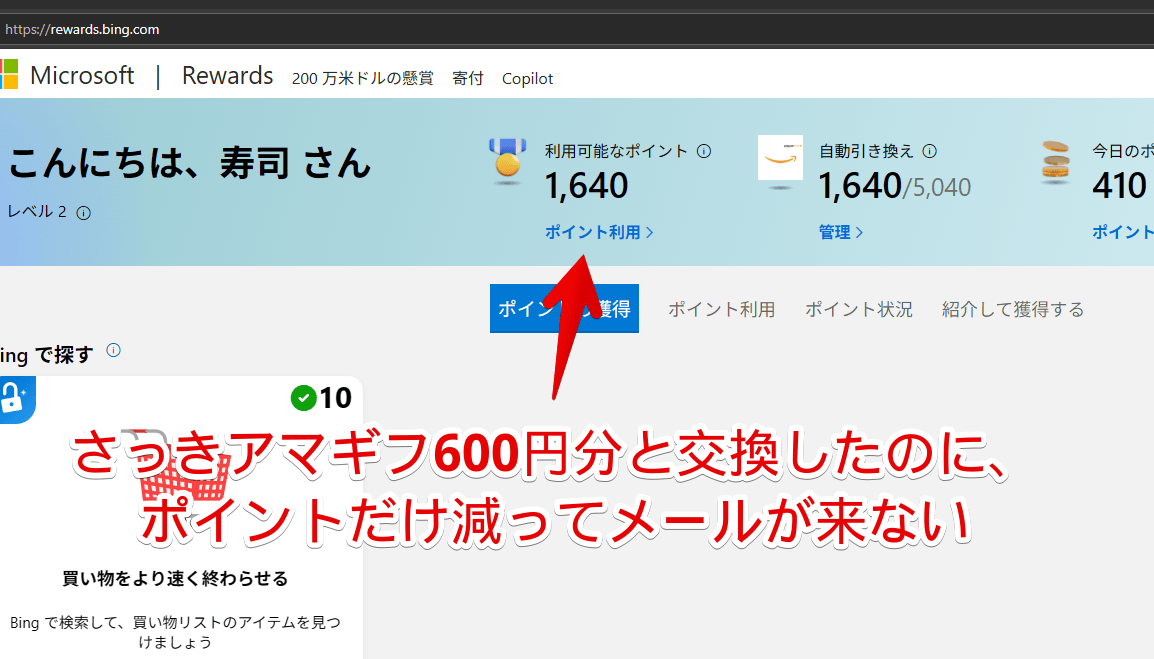The image size is (1154, 659).
Task: Select the ポイントの獲得 tab
Action: (564, 309)
